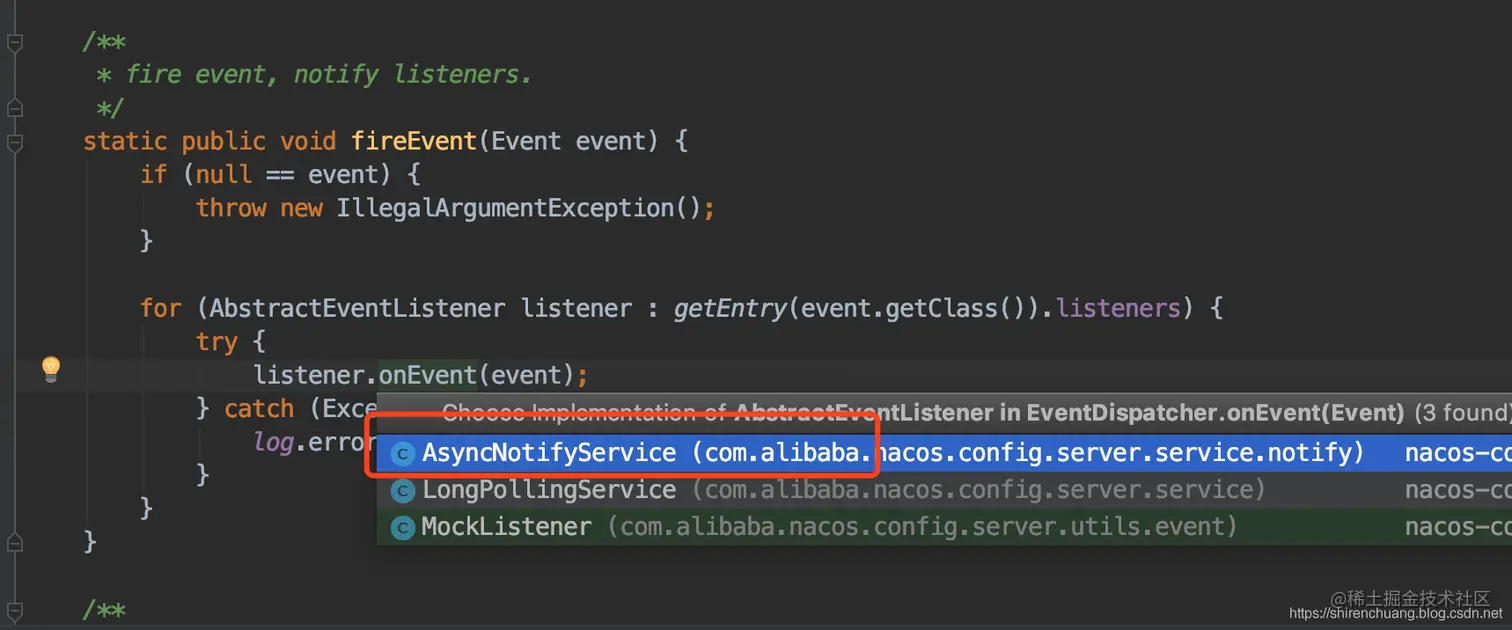Click the 'try' keyword
The width and height of the screenshot is (1512, 630).
217,342
